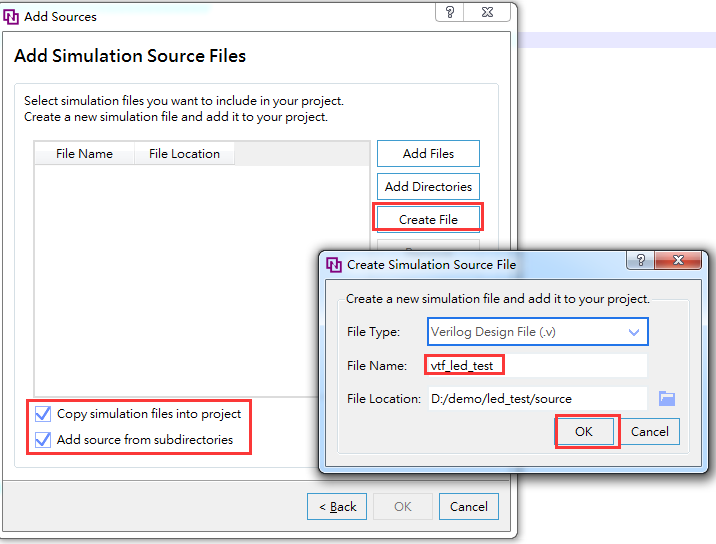
Task: Click the File Location path field
Action: click(537, 398)
